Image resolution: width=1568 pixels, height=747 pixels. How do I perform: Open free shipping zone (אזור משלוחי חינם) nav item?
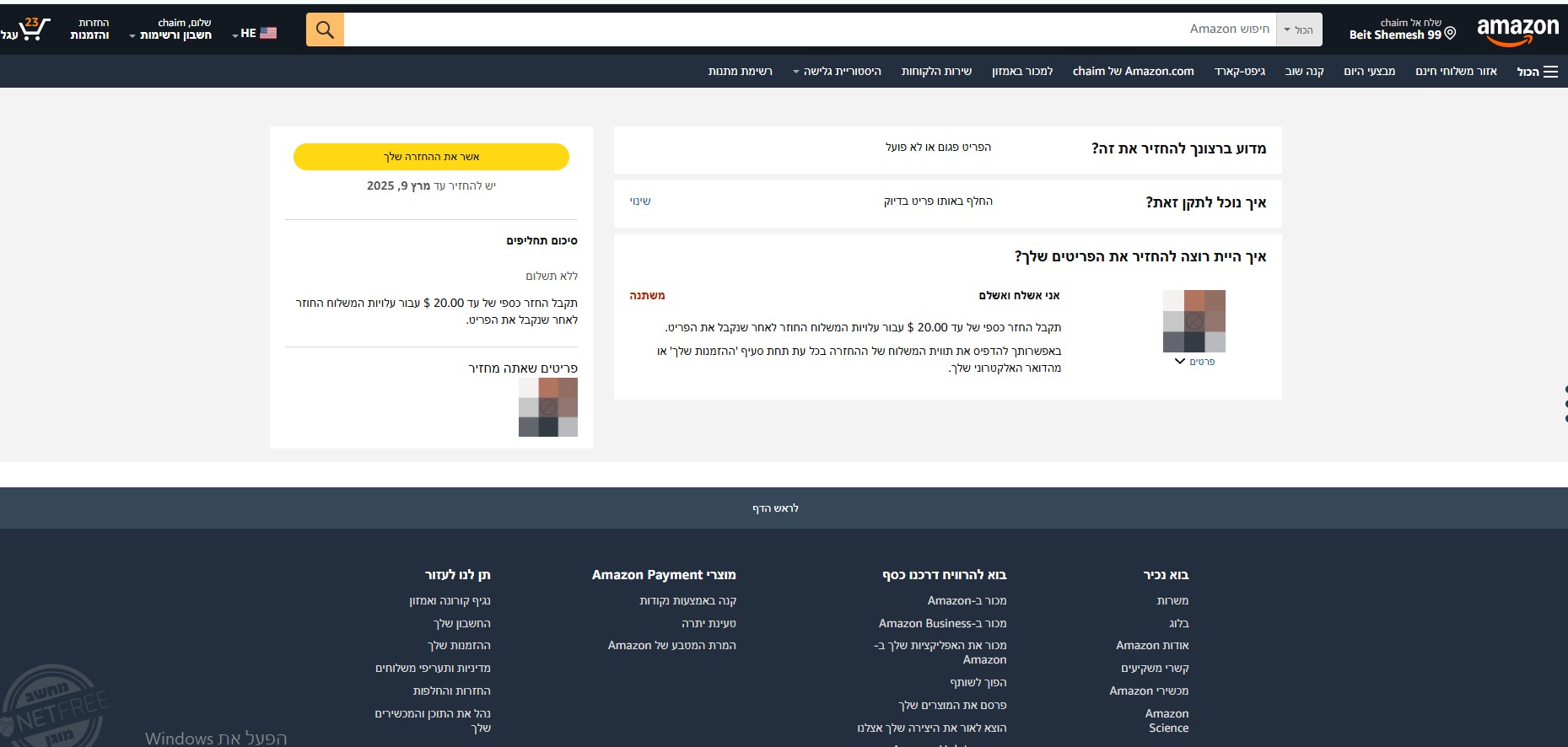(x=1456, y=72)
